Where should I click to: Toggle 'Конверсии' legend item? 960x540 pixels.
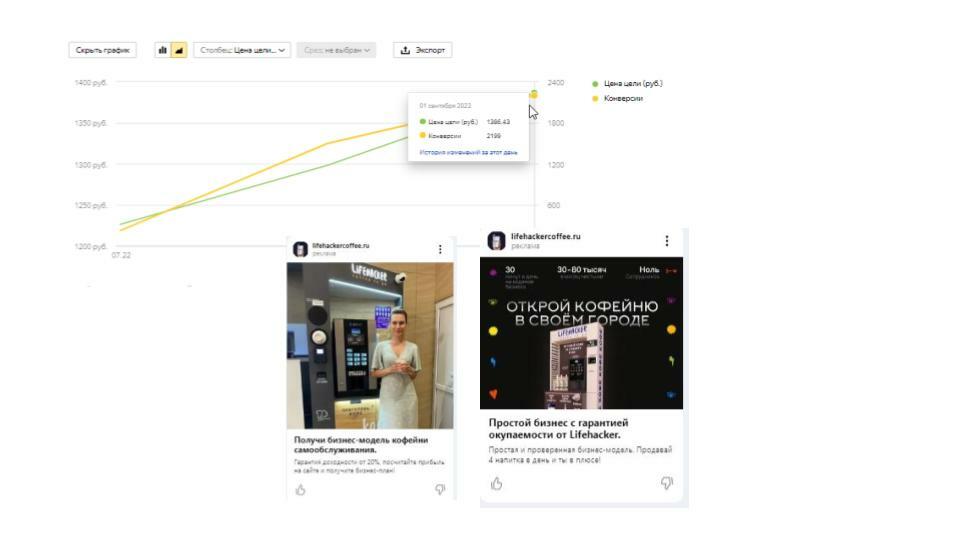coord(618,98)
